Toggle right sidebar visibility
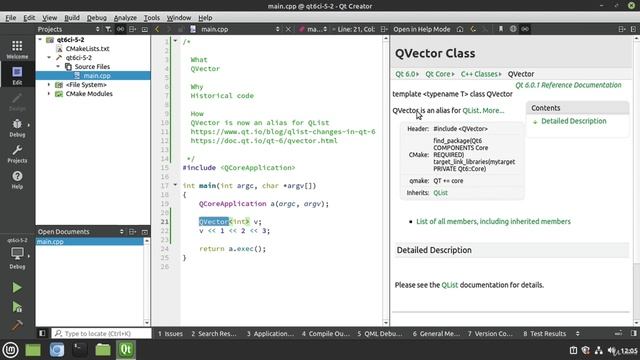This screenshot has width=640, height=360. pyautogui.click(x=633, y=333)
